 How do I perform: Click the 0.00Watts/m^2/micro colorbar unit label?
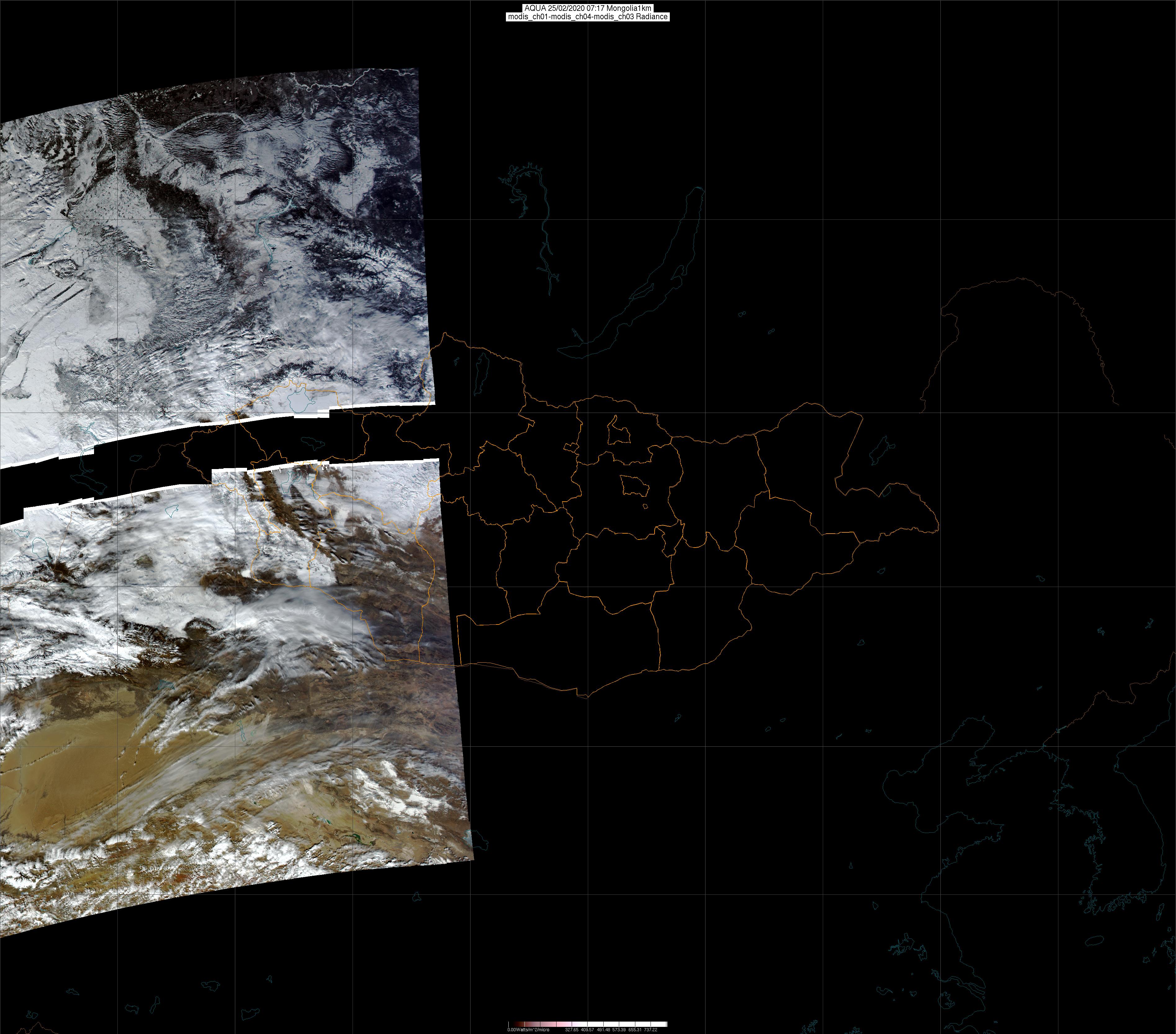tap(528, 1029)
